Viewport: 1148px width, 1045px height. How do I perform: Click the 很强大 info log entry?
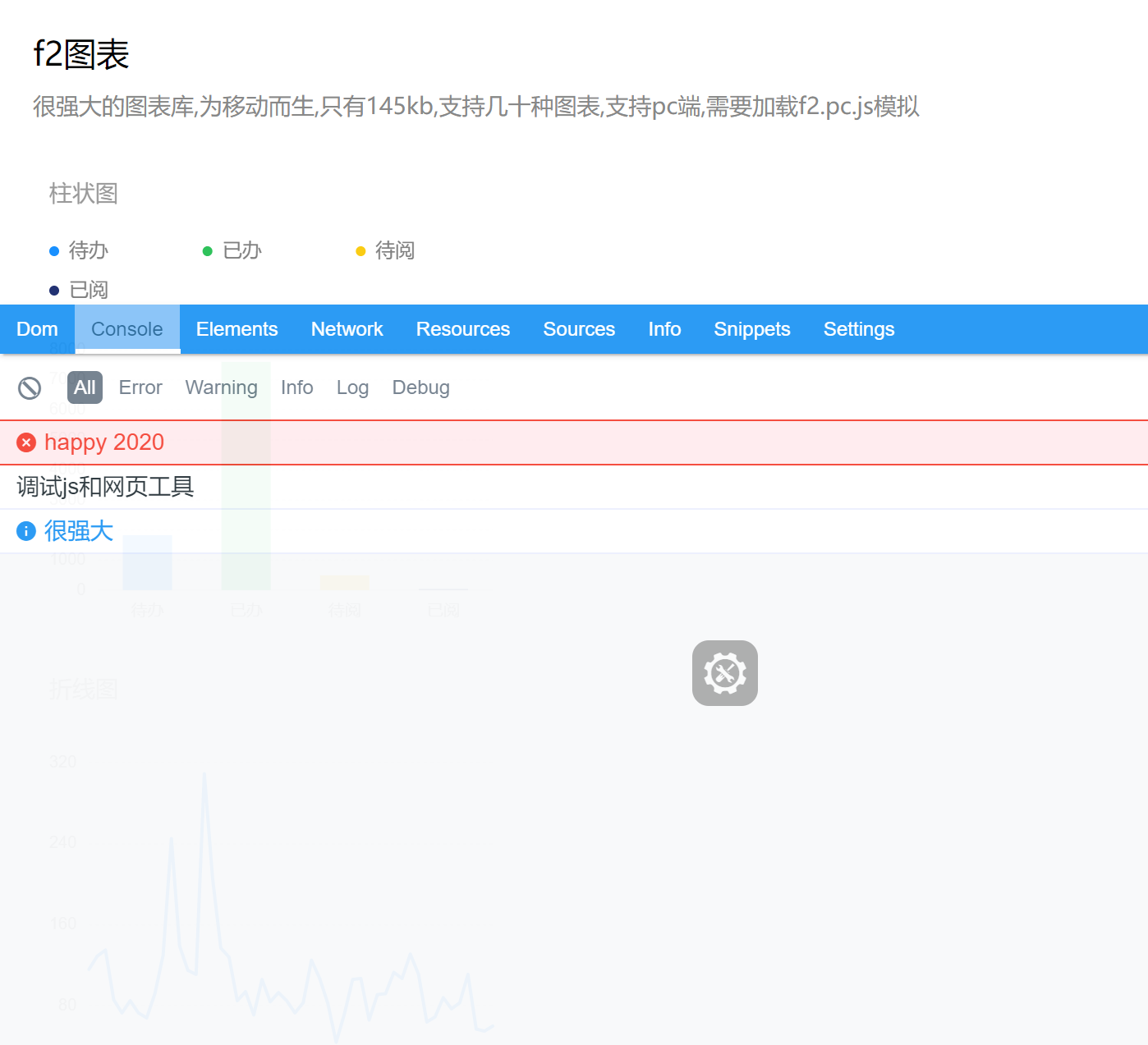79,531
